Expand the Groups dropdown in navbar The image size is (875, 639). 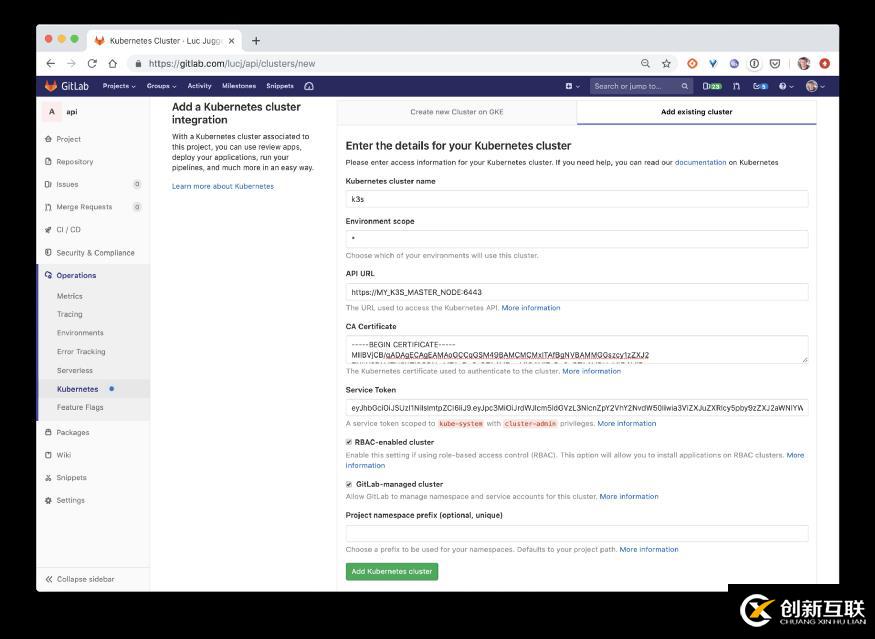tap(161, 86)
